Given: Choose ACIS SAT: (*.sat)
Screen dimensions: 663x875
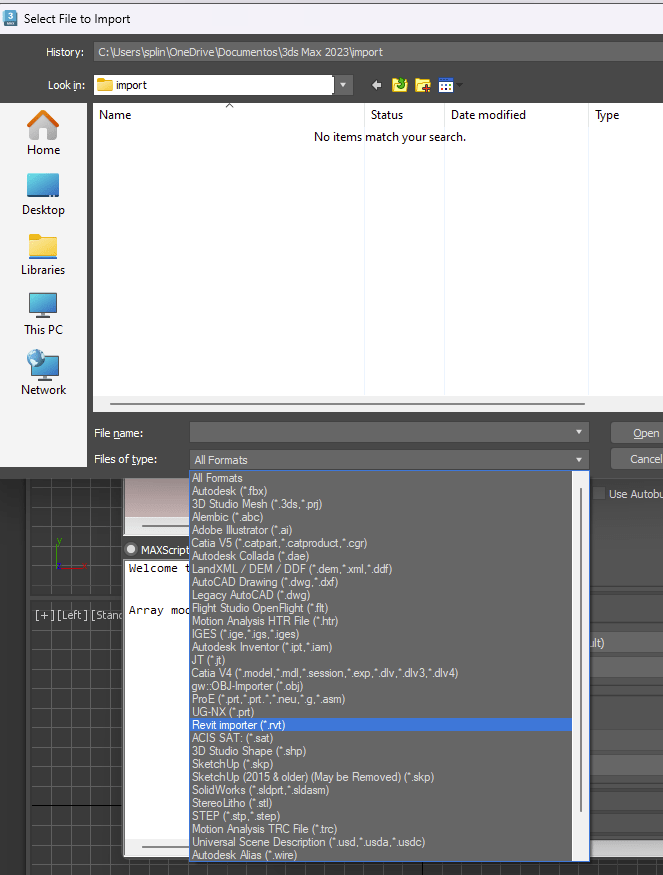Looking at the screenshot, I should [x=382, y=738].
